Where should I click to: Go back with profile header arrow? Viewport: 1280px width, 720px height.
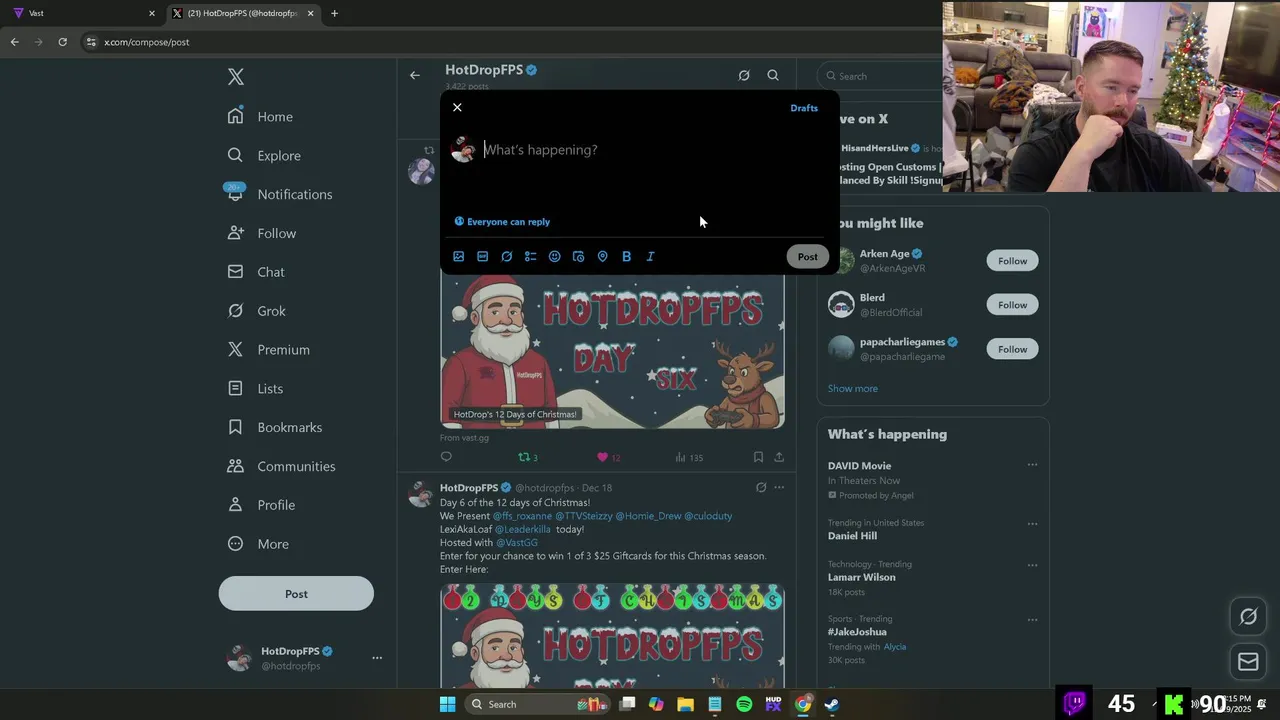pos(414,75)
